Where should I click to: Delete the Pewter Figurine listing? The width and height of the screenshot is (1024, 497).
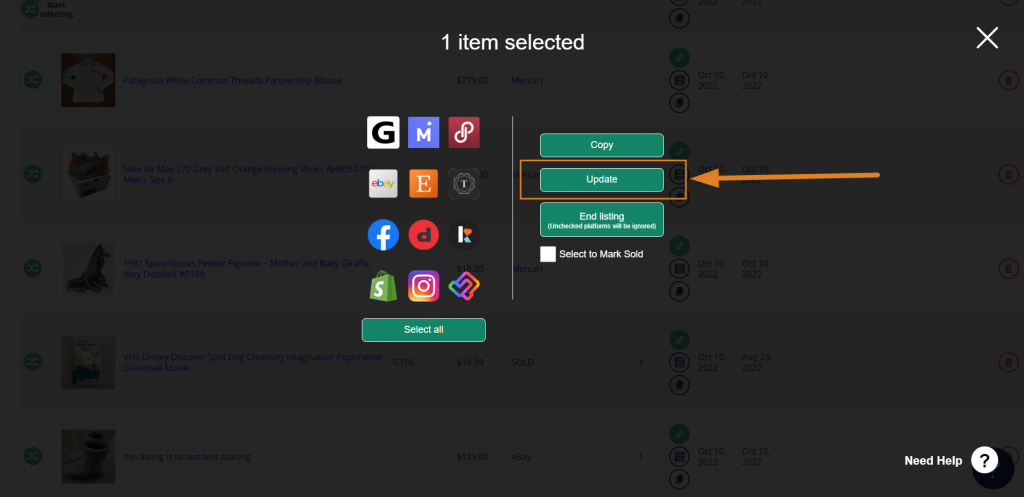[1008, 268]
